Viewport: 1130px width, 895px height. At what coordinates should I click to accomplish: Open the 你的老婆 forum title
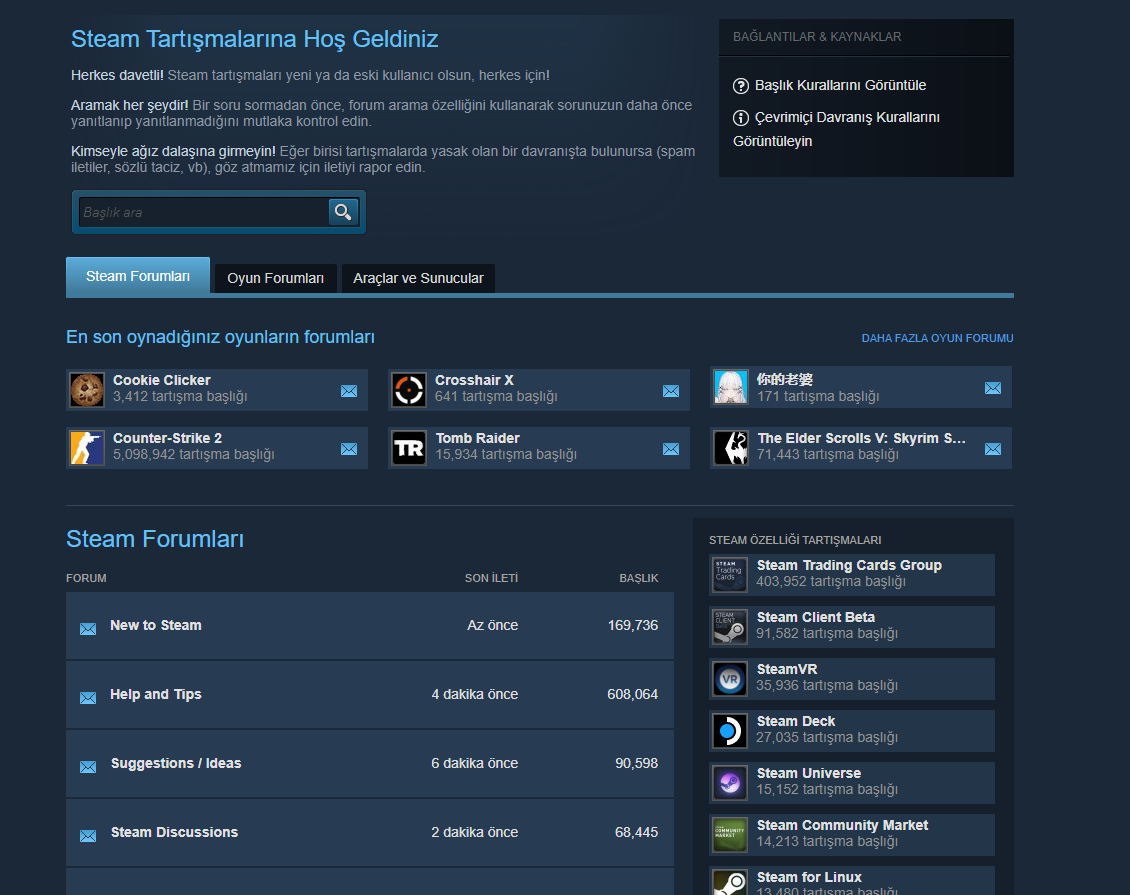785,379
